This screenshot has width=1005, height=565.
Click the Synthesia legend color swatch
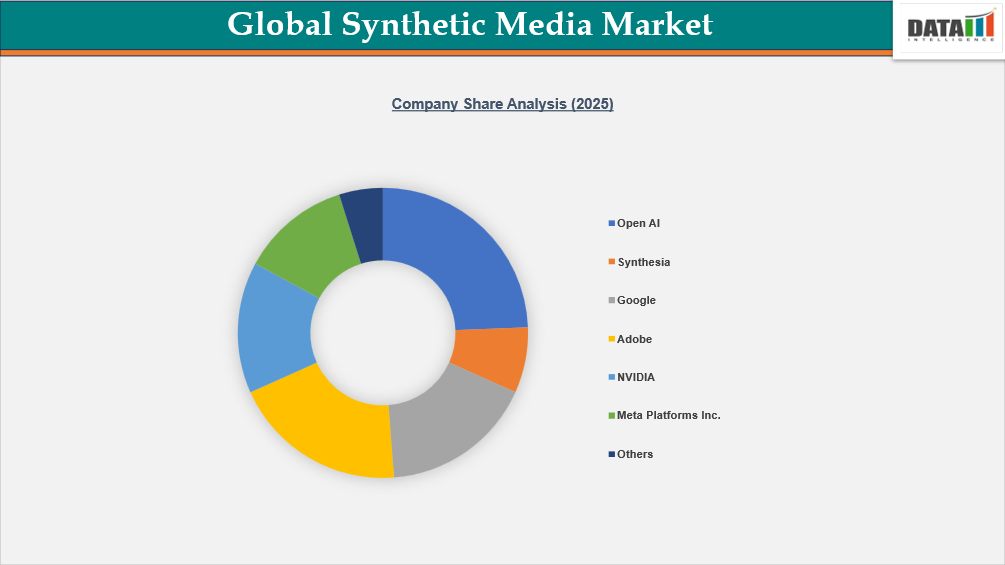[611, 262]
